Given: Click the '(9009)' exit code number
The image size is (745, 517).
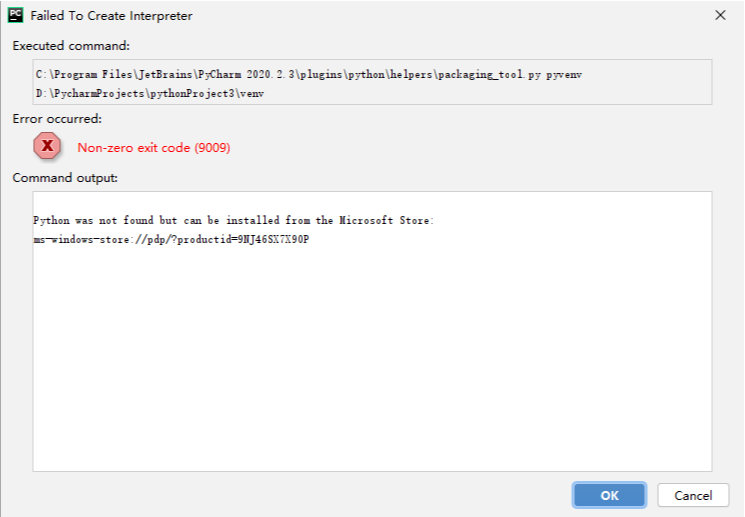Looking at the screenshot, I should click(x=210, y=148).
